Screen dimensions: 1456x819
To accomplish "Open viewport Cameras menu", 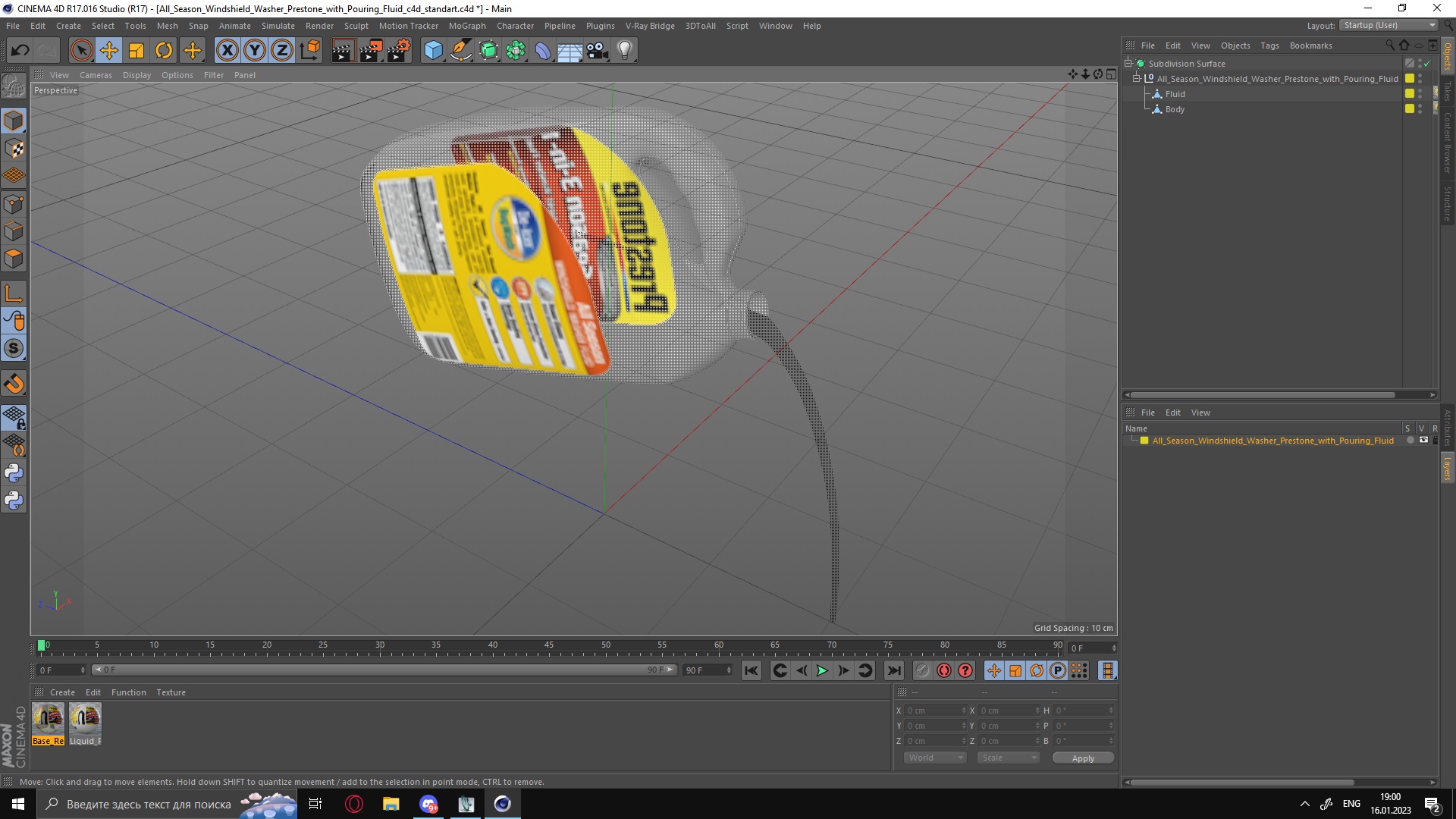I will tap(96, 75).
